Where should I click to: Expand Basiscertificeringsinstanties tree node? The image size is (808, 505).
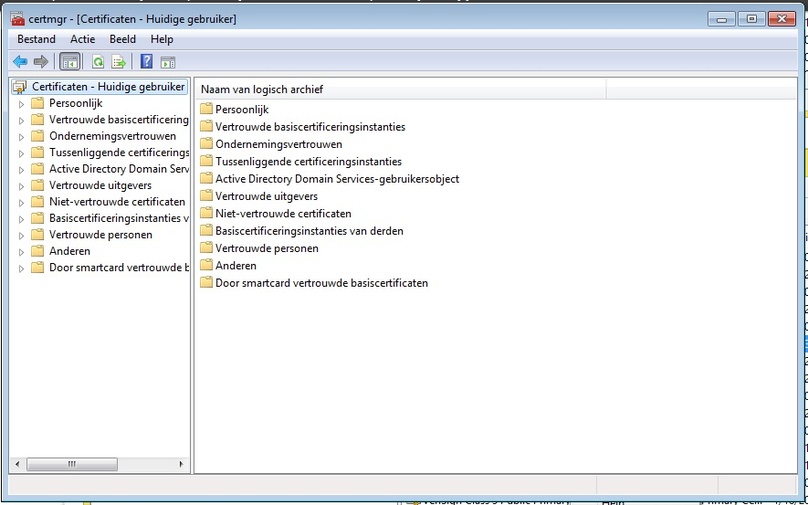click(21, 219)
